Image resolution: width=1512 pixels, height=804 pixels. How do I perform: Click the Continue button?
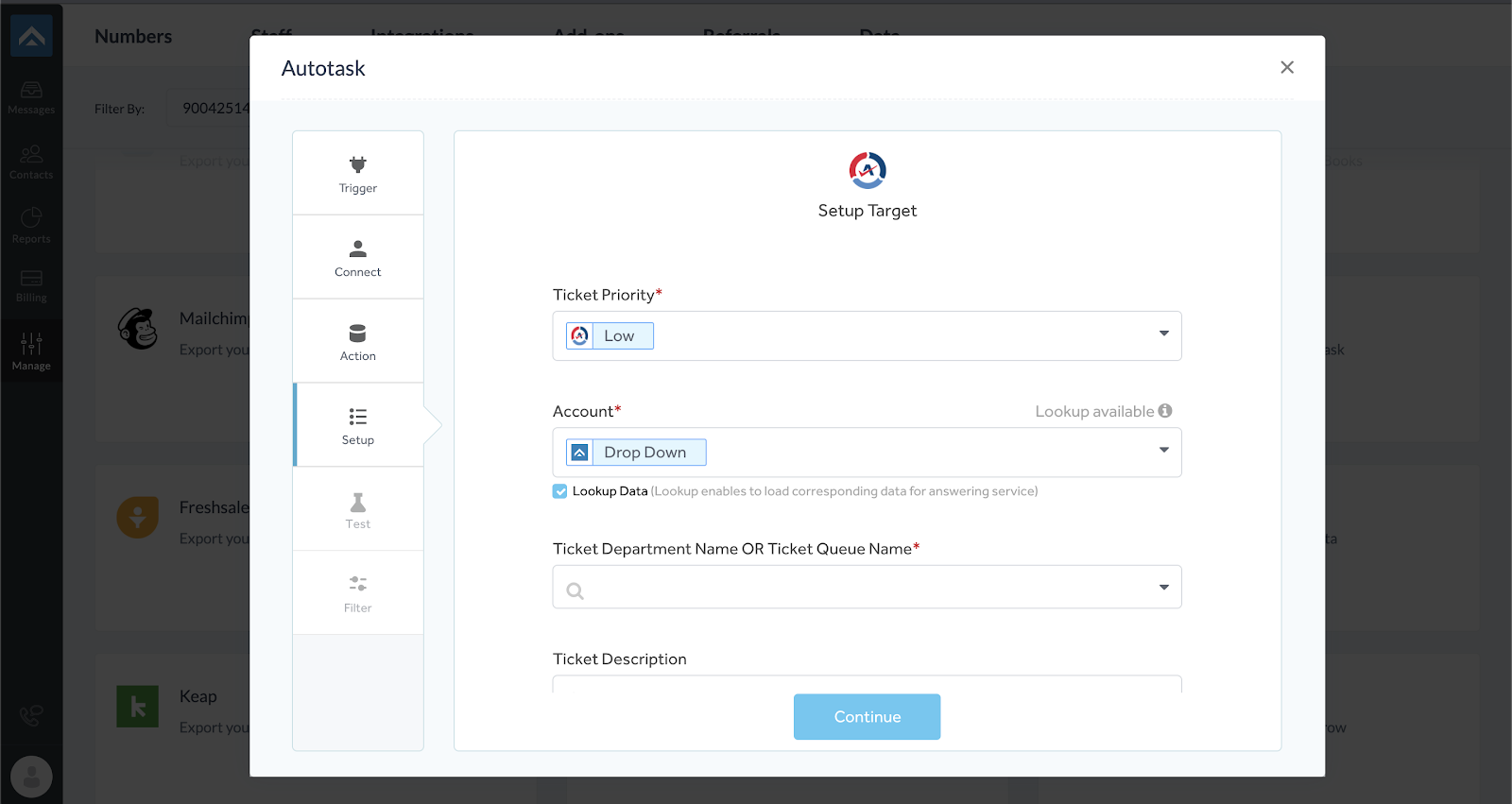pos(867,717)
